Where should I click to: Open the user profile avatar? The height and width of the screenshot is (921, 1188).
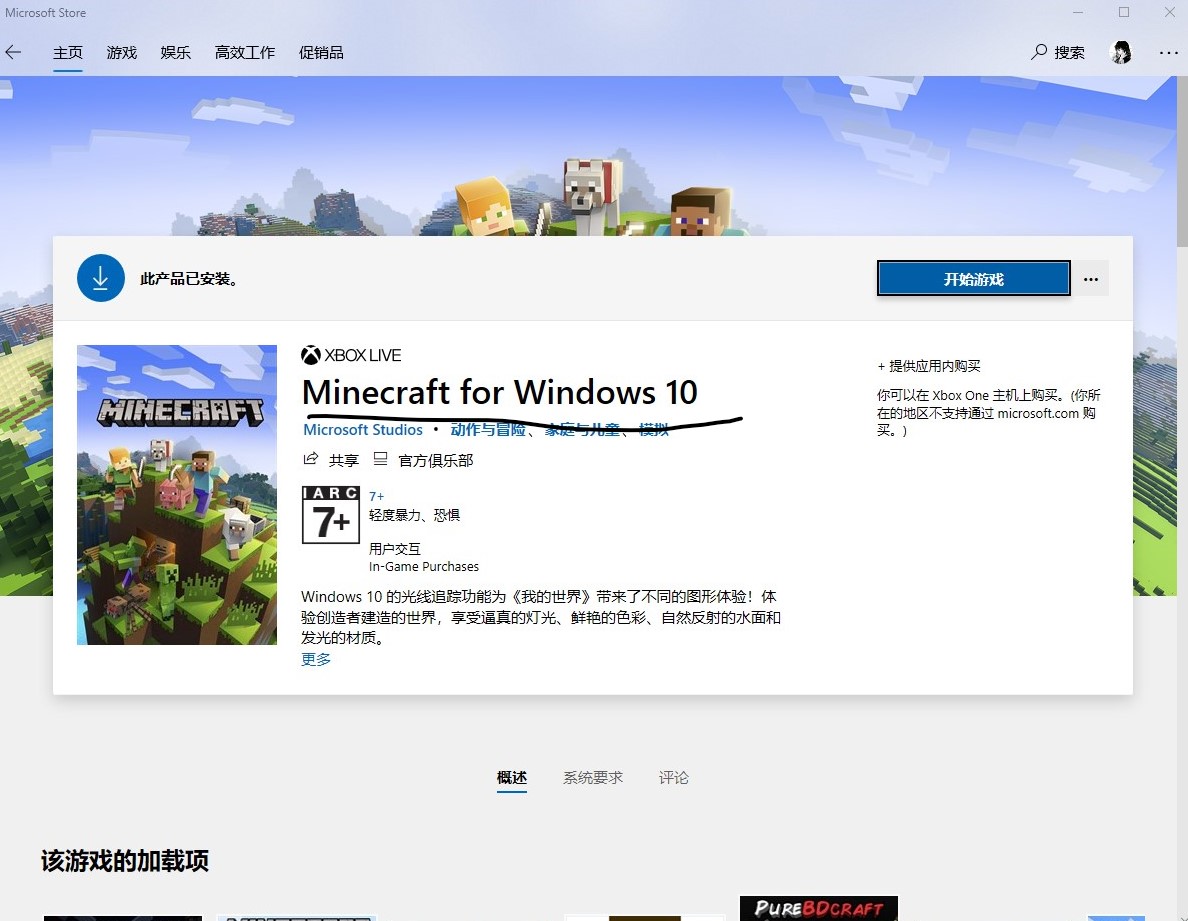tap(1121, 52)
